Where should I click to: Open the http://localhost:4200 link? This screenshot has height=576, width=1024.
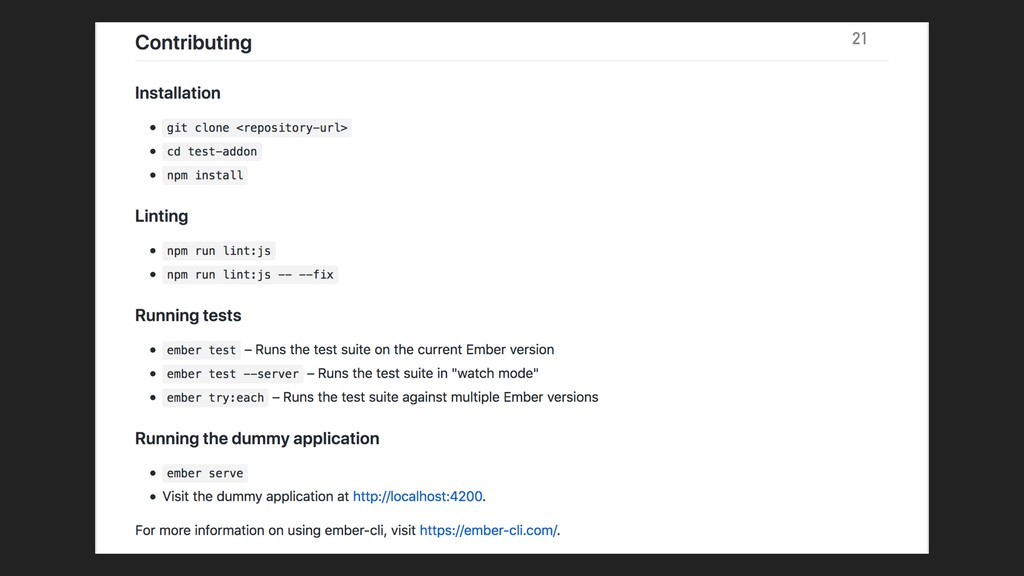(x=417, y=496)
